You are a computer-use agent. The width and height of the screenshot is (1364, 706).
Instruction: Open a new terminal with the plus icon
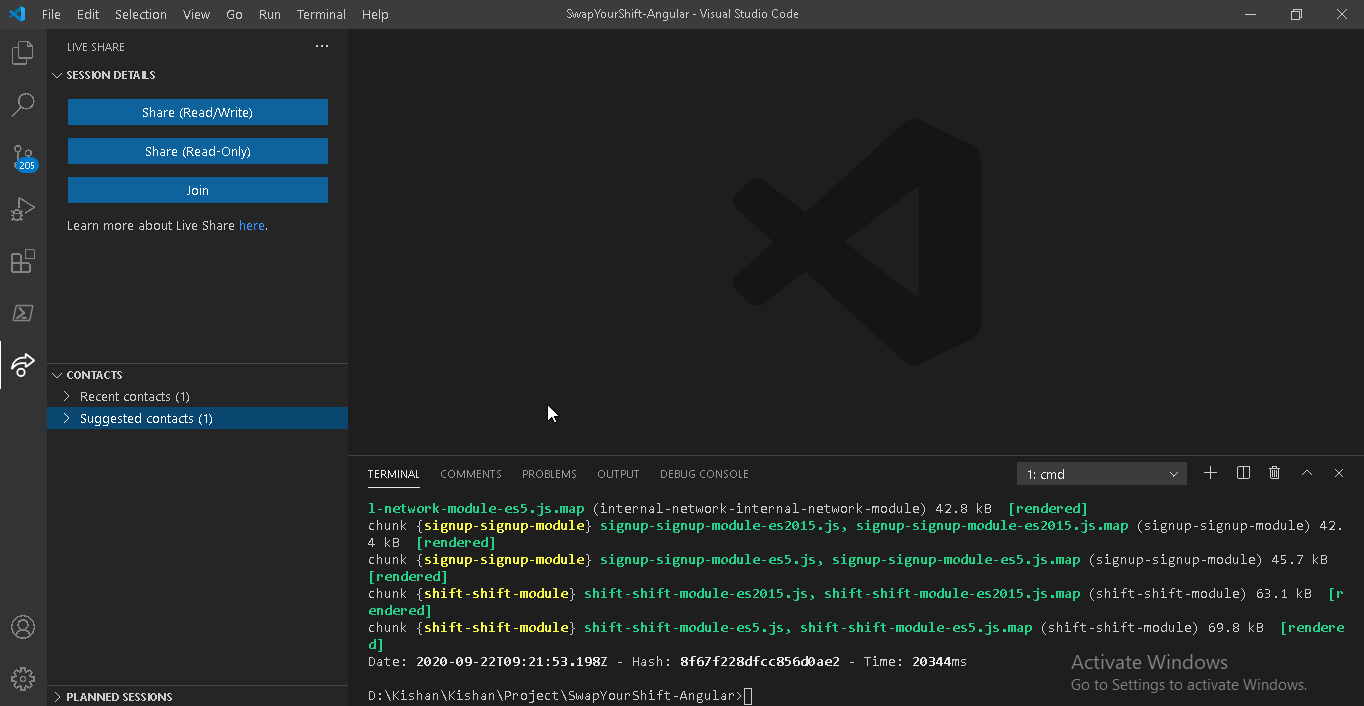pos(1210,472)
